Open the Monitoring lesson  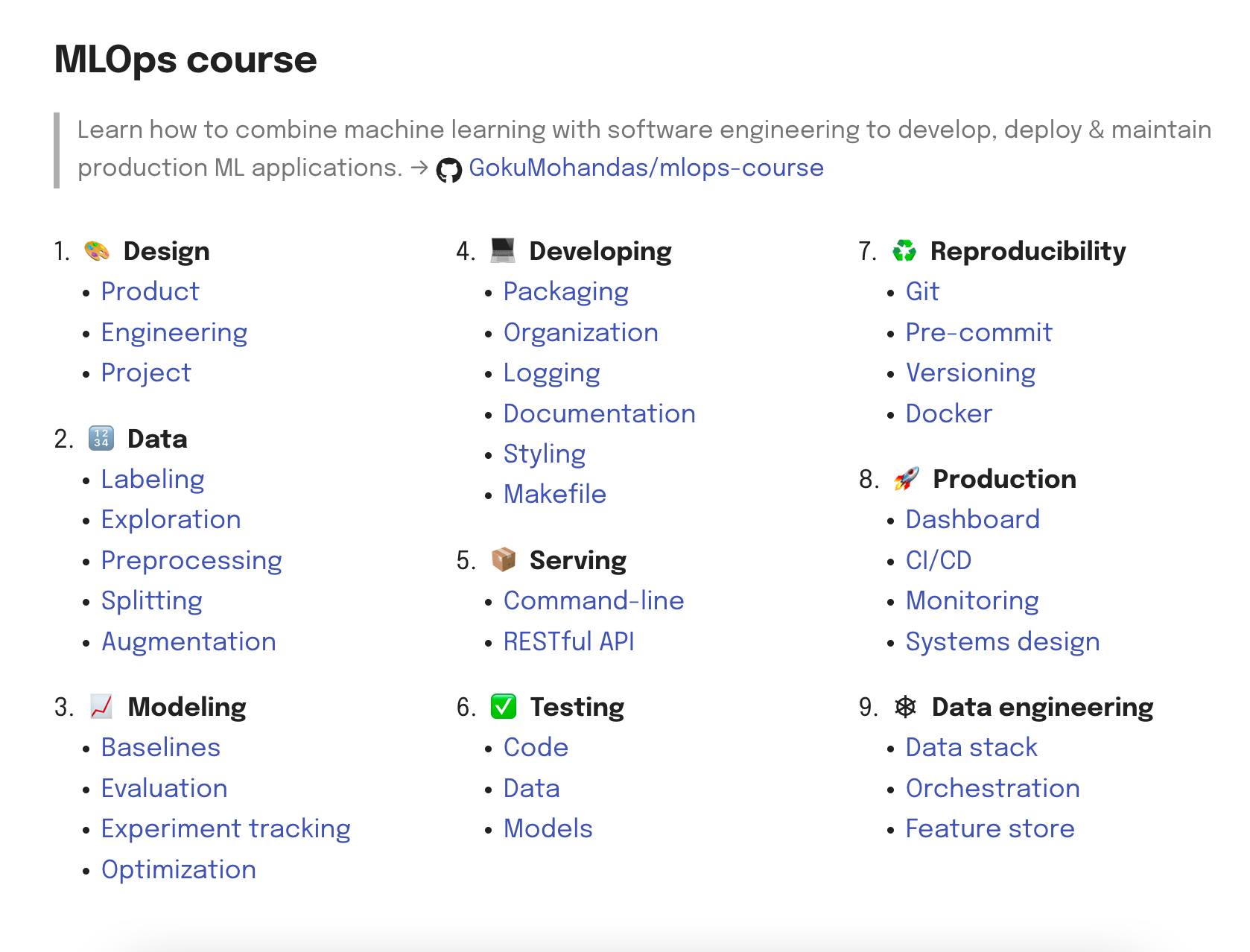972,600
